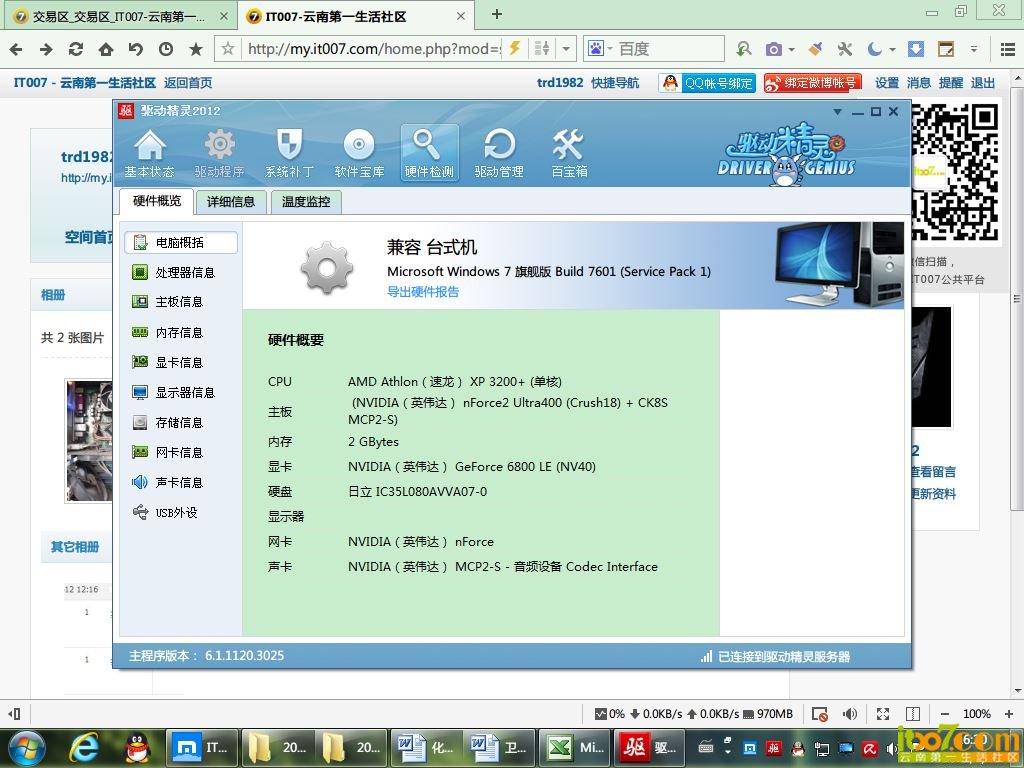Click the 百度 search box

coord(669,49)
